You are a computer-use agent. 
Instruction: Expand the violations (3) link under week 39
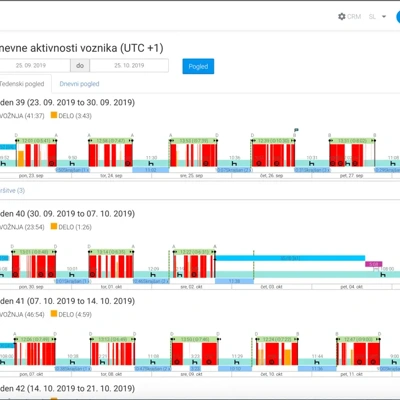click(13, 190)
